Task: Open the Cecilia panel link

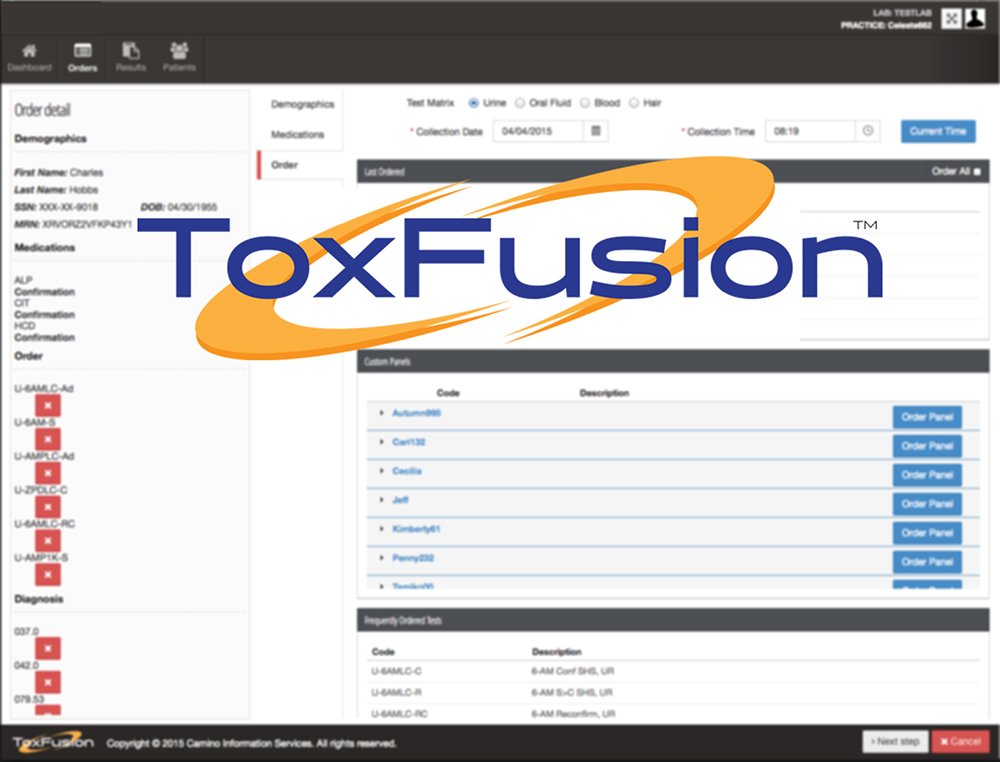Action: [407, 471]
